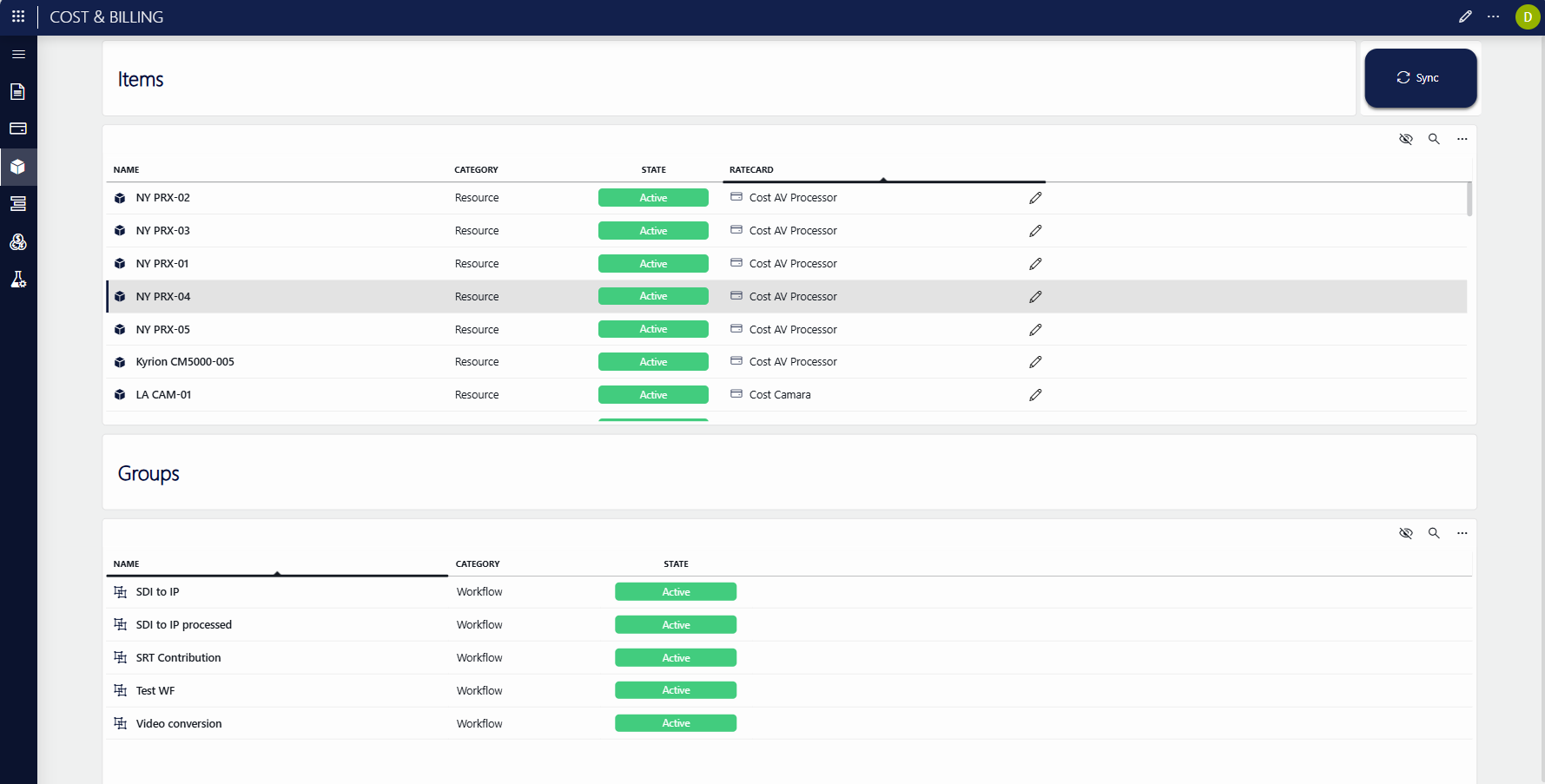Search in the Groups table
This screenshot has height=784, width=1545.
1434,533
